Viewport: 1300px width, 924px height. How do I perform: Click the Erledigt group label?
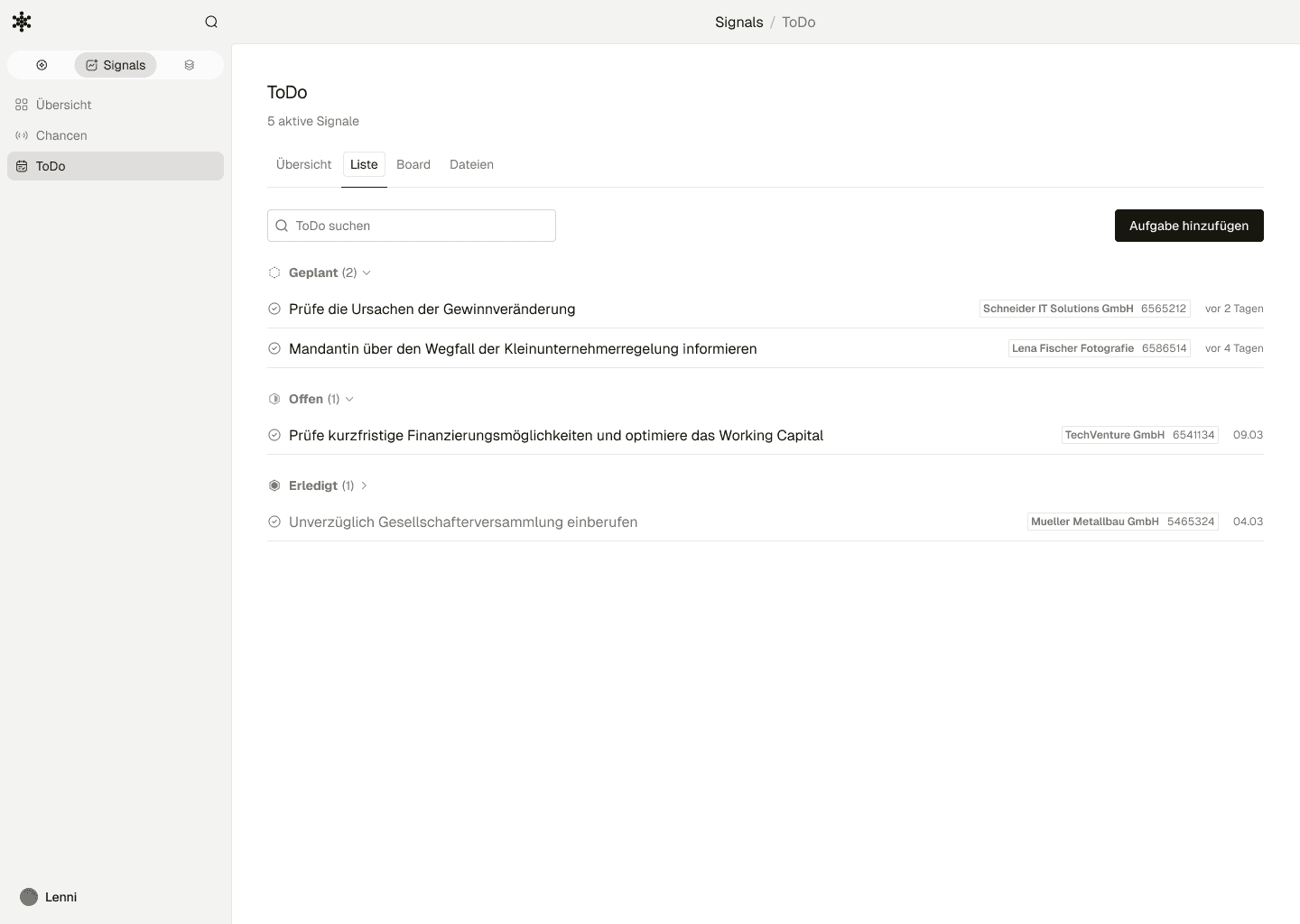click(x=313, y=485)
